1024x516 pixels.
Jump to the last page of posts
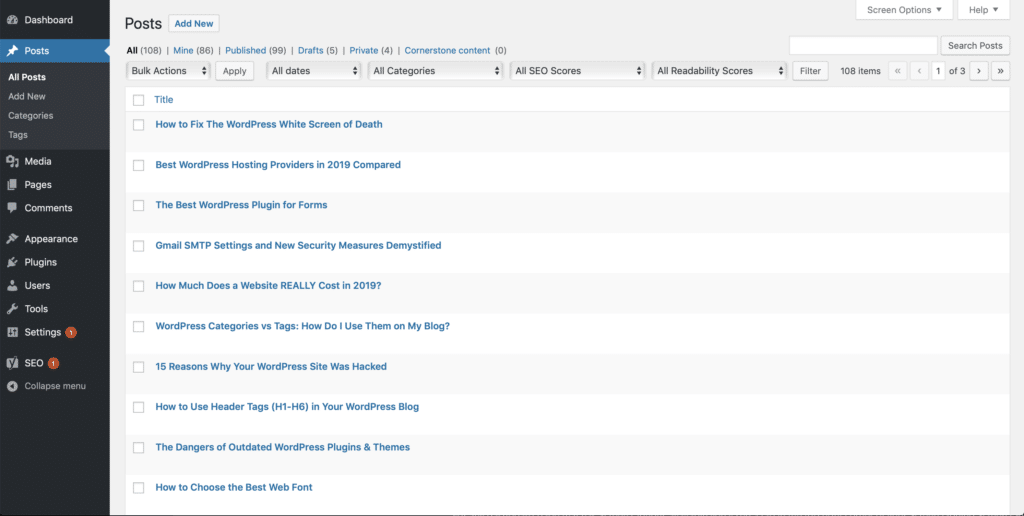point(1000,71)
